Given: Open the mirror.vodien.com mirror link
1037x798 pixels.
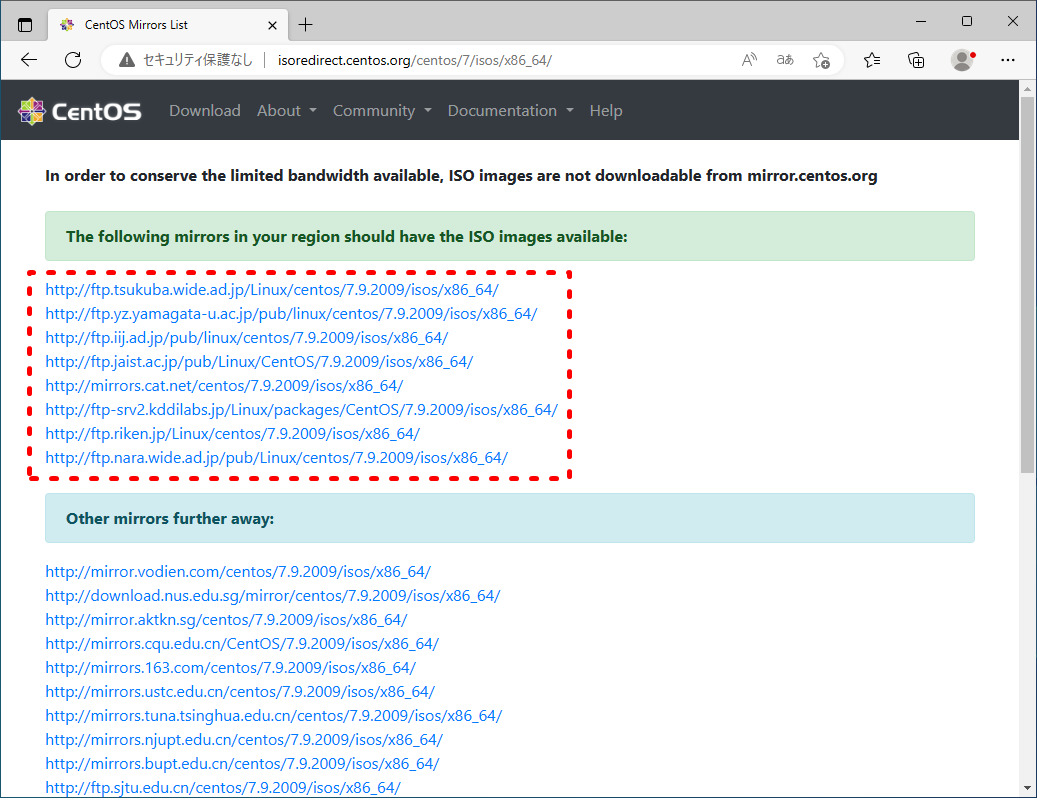Looking at the screenshot, I should tap(238, 572).
